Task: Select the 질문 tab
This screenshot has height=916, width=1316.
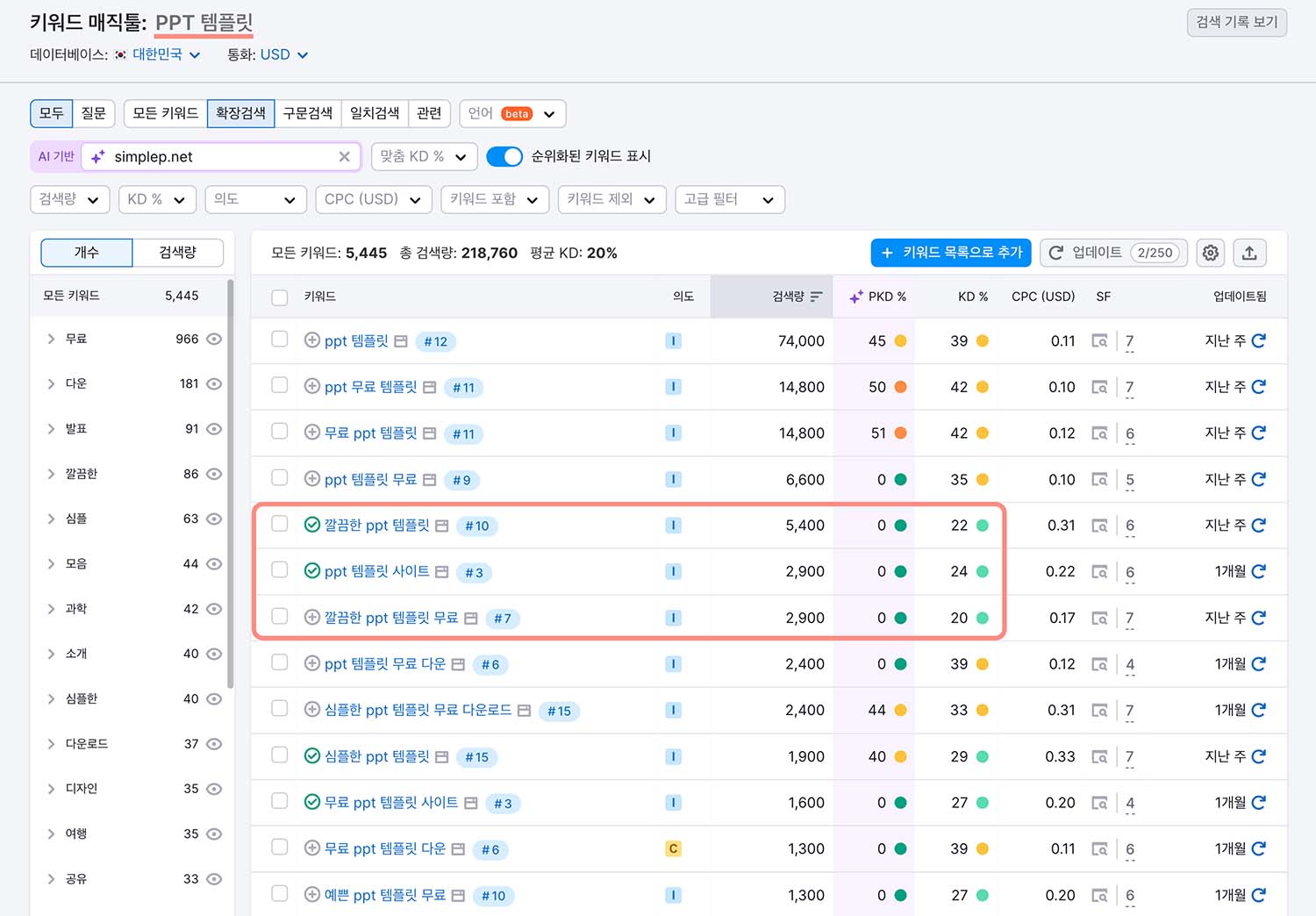Action: [x=93, y=113]
